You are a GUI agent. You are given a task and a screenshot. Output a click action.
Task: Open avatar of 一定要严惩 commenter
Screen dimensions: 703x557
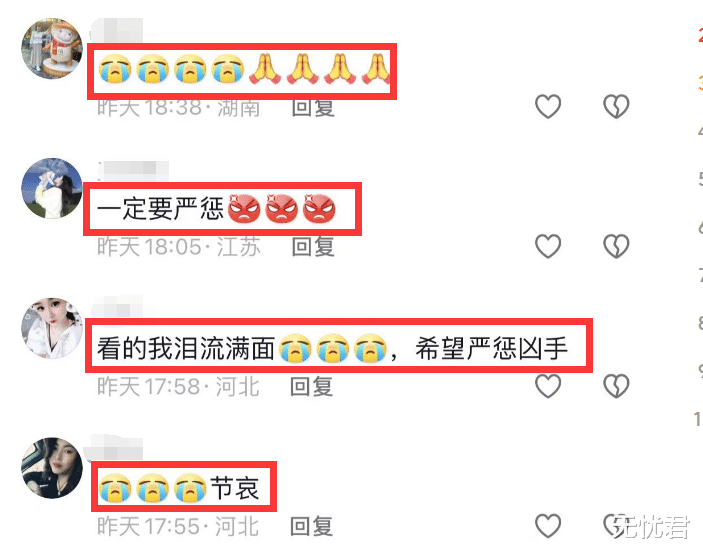pyautogui.click(x=52, y=188)
